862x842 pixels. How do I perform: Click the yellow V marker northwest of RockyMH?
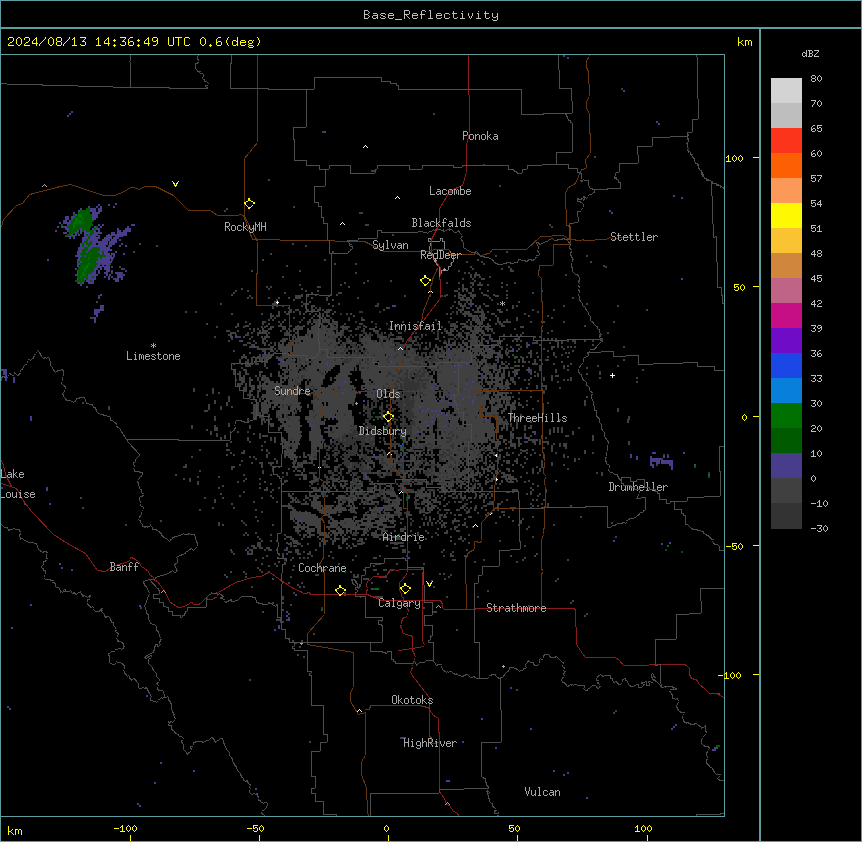175,184
